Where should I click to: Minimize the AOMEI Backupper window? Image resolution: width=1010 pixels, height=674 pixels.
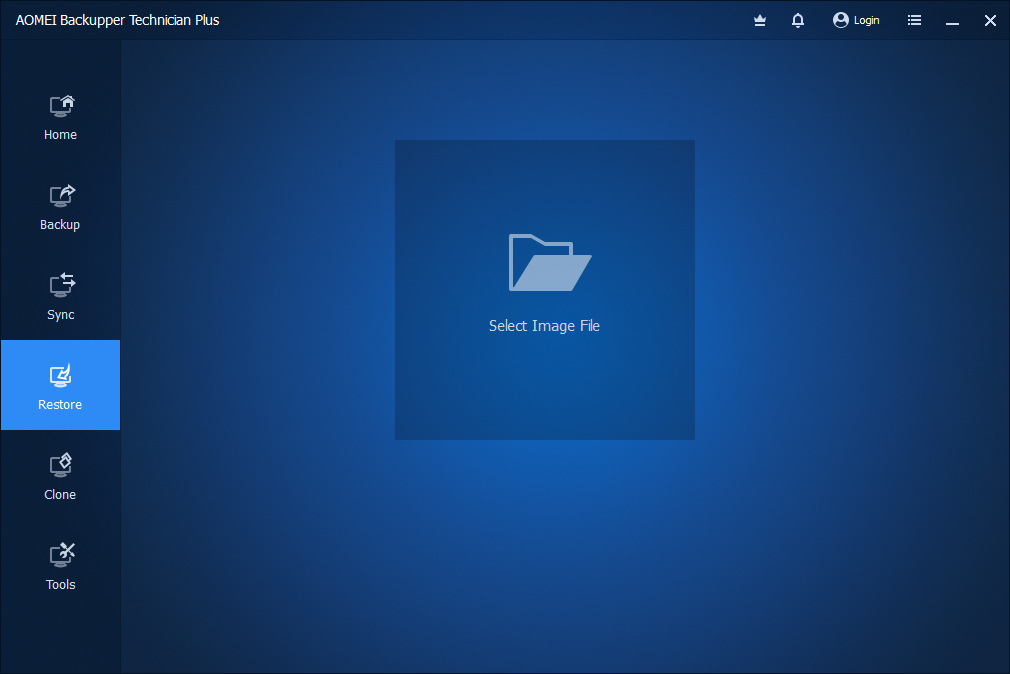952,20
